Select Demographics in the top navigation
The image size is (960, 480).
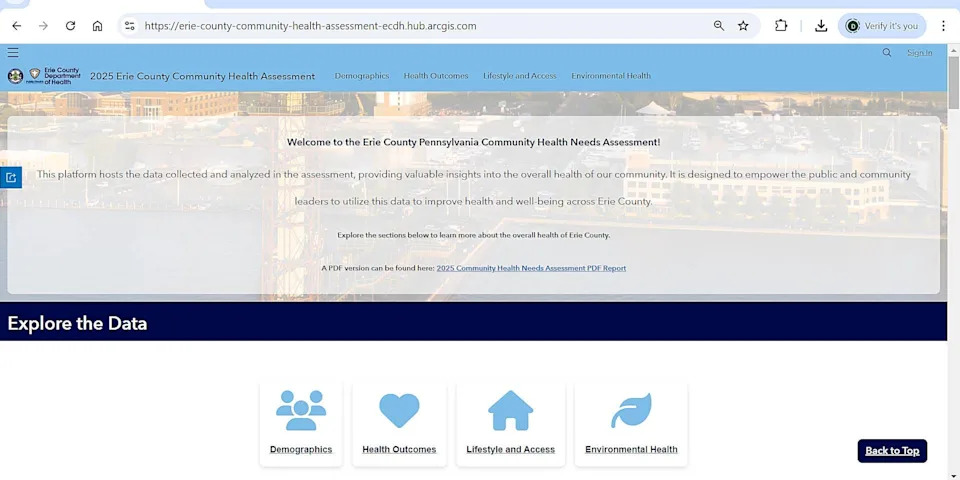coord(362,76)
